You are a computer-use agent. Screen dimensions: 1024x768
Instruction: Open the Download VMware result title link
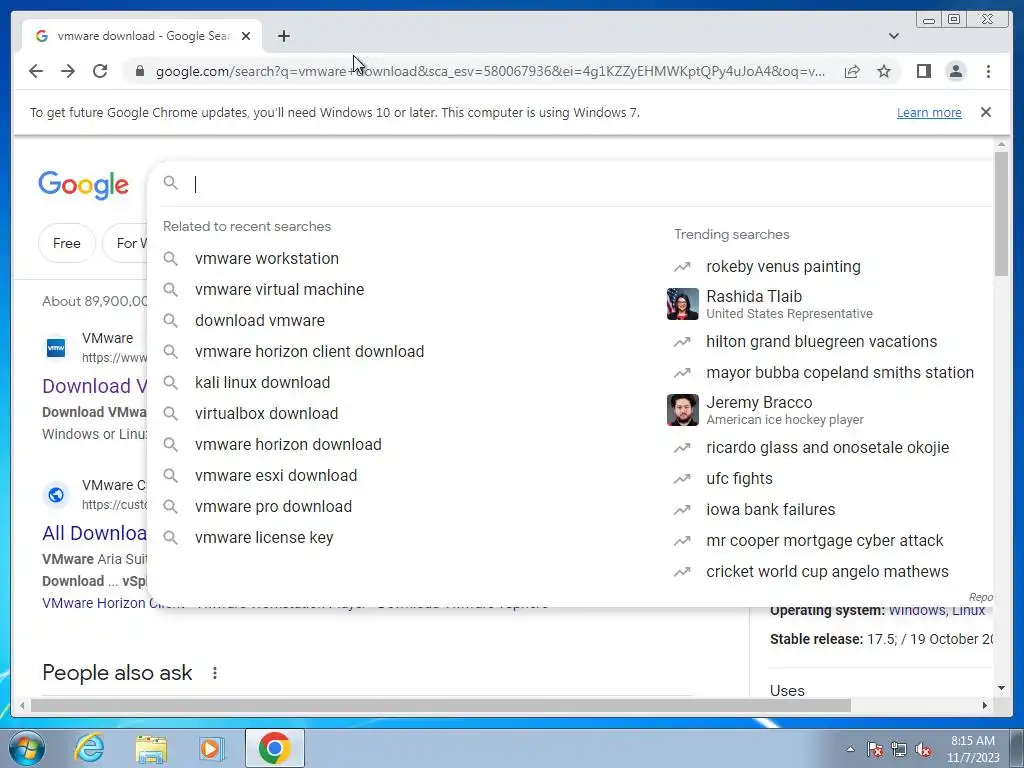coord(94,386)
